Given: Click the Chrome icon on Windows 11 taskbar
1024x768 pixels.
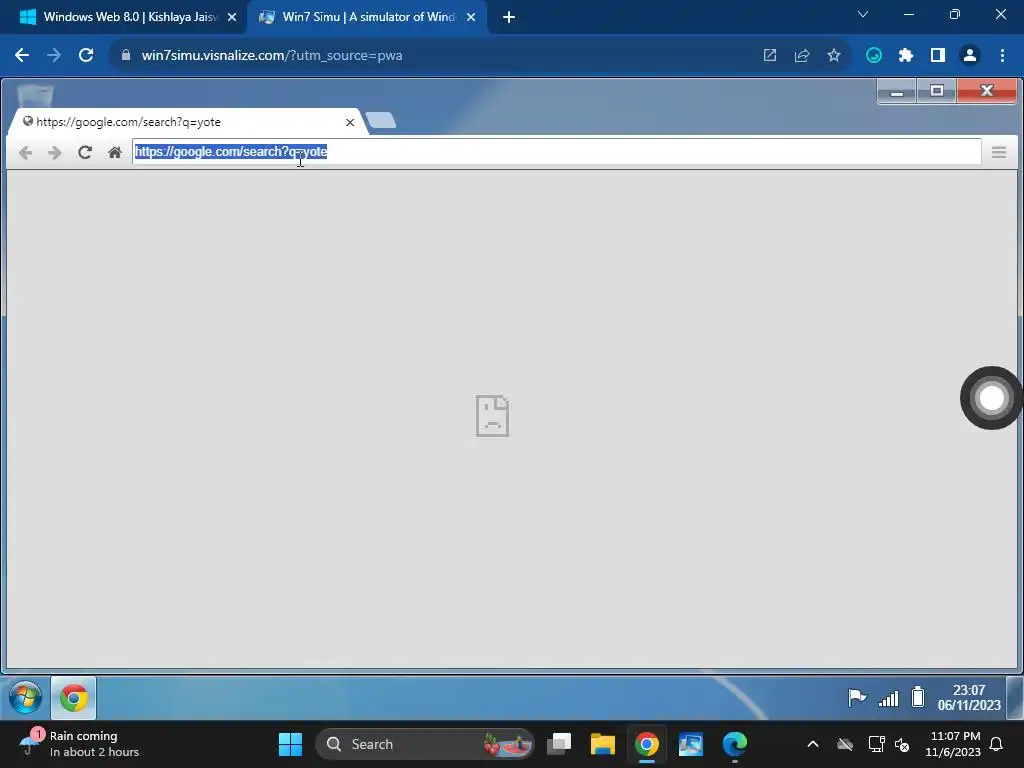Looking at the screenshot, I should pos(647,744).
